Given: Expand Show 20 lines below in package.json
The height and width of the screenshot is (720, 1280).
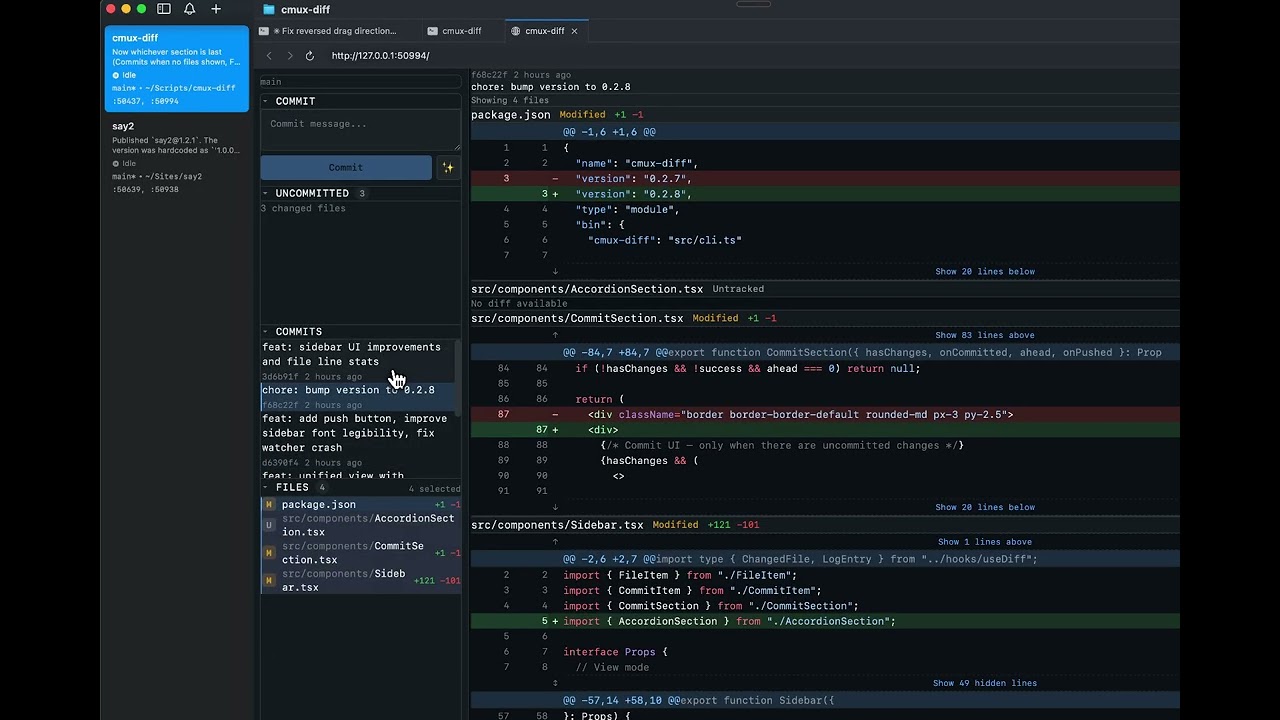Looking at the screenshot, I should (x=985, y=272).
